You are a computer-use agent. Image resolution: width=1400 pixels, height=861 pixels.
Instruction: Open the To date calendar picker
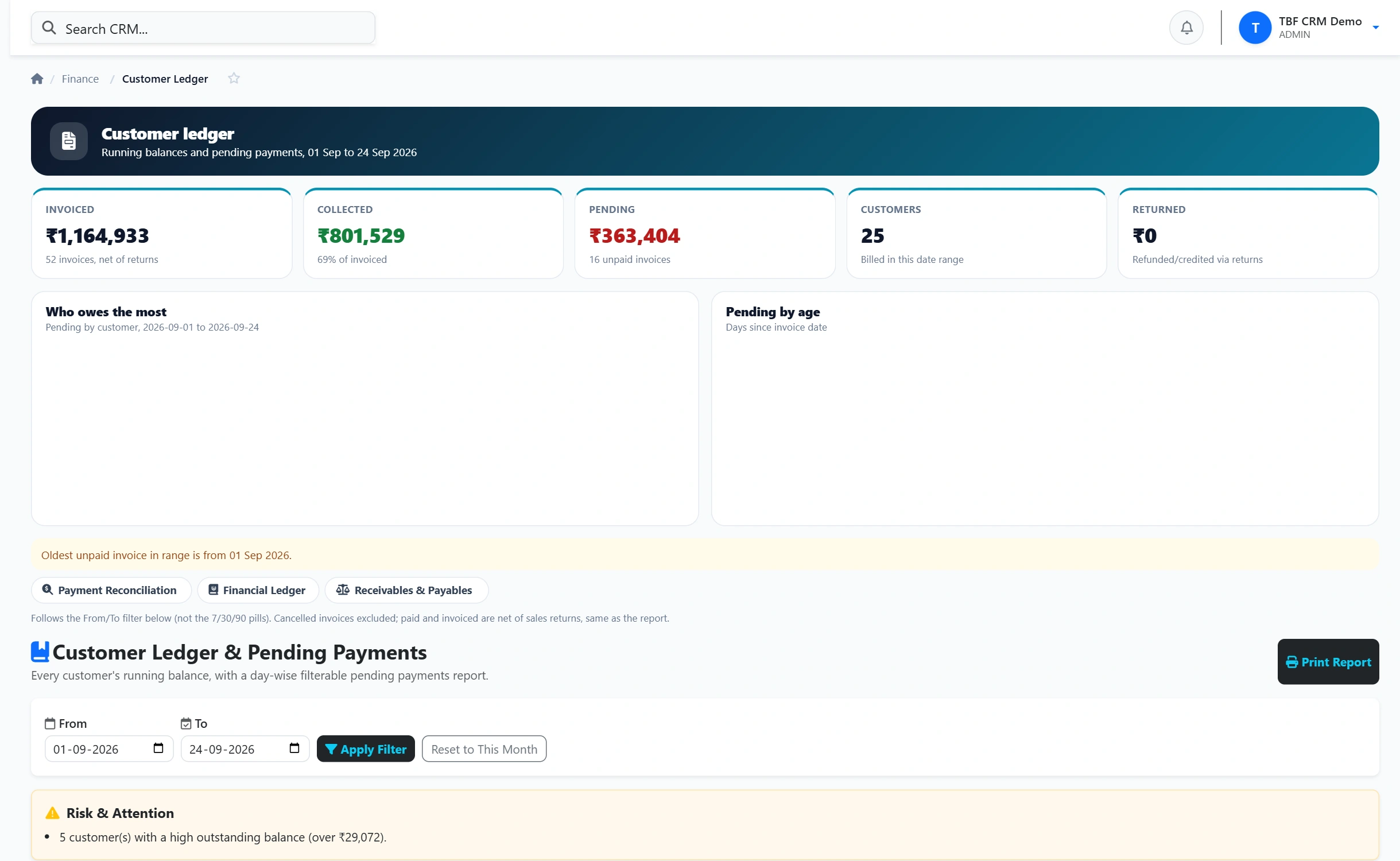pos(294,748)
